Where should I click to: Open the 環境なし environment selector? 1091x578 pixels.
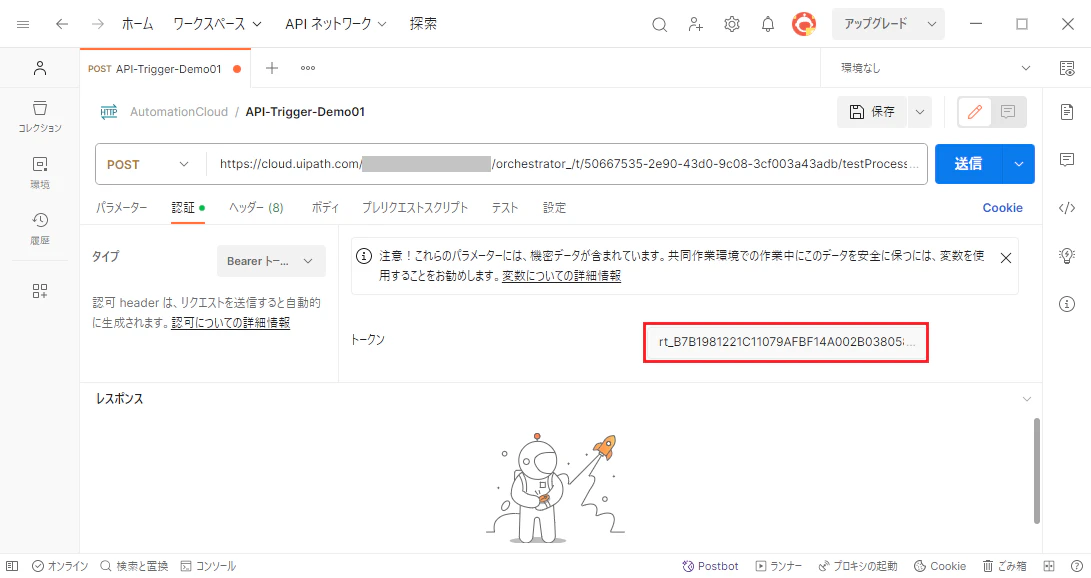point(934,68)
